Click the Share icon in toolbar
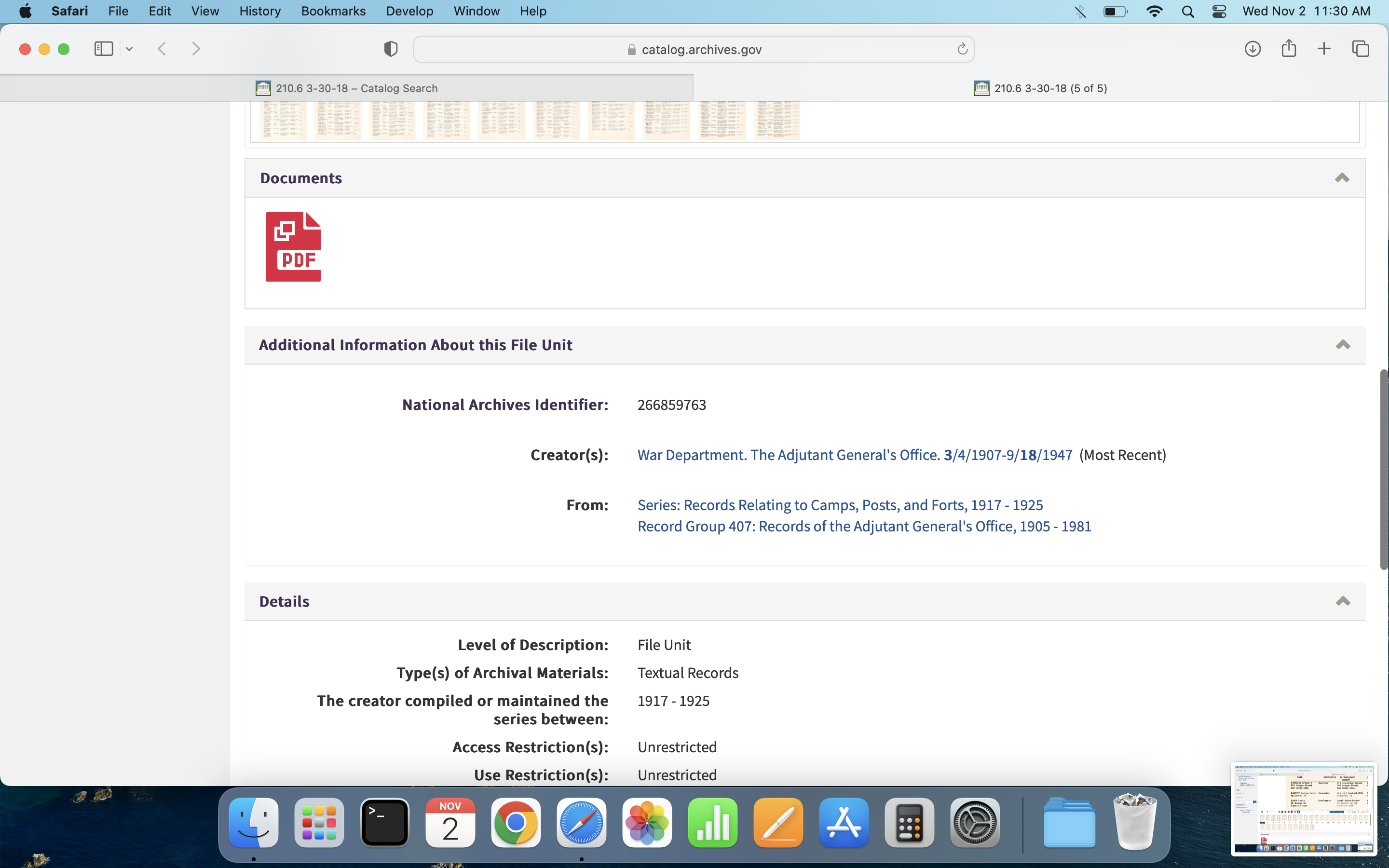Image resolution: width=1389 pixels, height=868 pixels. [x=1289, y=49]
